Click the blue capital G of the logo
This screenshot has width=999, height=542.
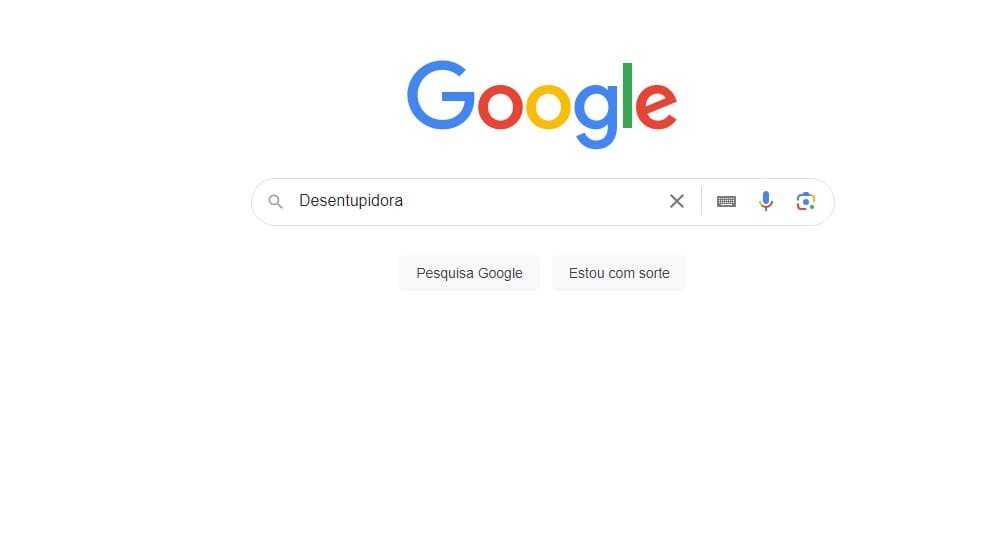440,95
